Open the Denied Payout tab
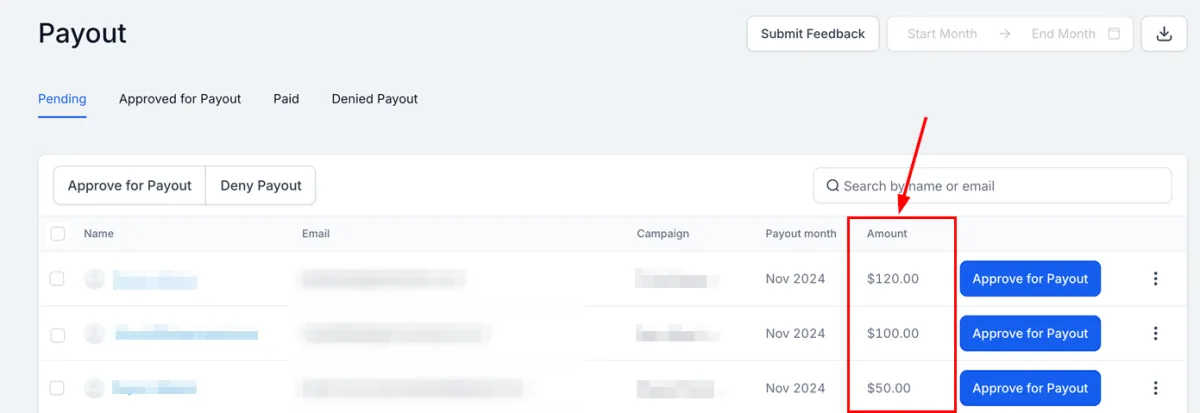Screen dimensions: 1200x413 point(375,99)
